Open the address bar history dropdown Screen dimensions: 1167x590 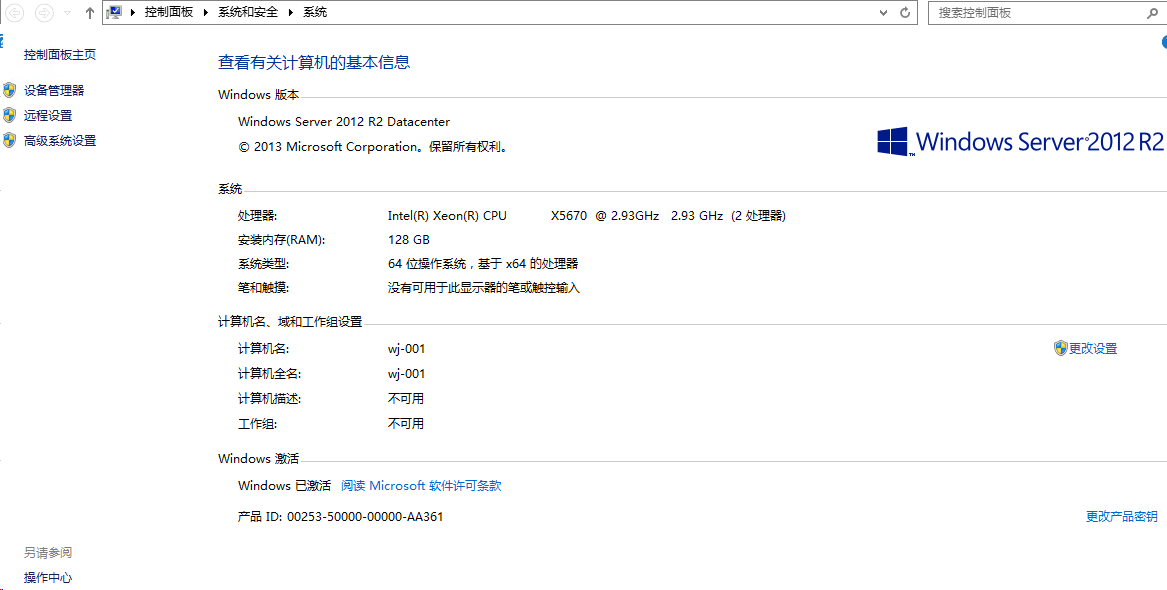pyautogui.click(x=883, y=13)
